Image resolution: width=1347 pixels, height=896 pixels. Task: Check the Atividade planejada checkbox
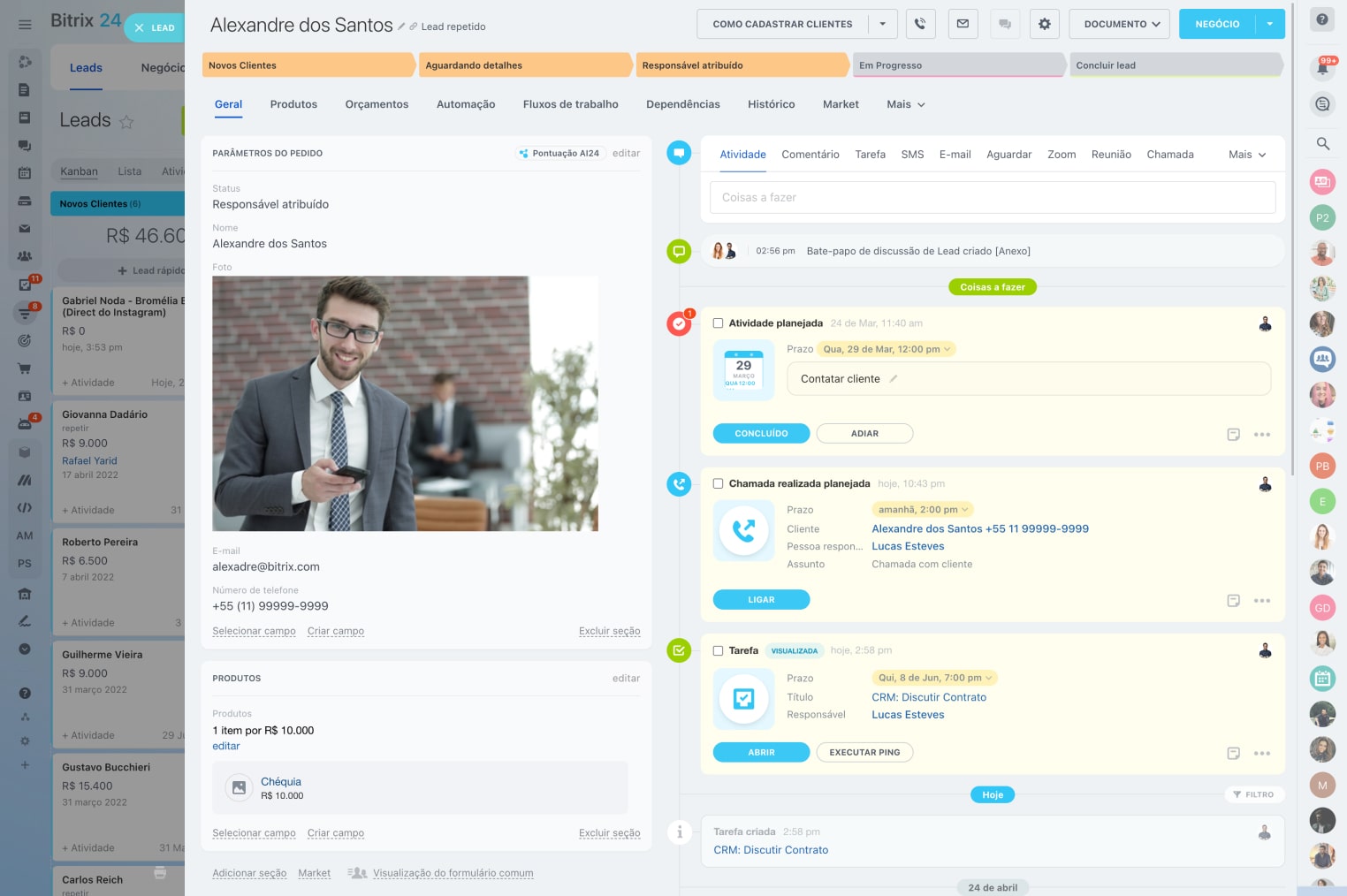coord(718,323)
